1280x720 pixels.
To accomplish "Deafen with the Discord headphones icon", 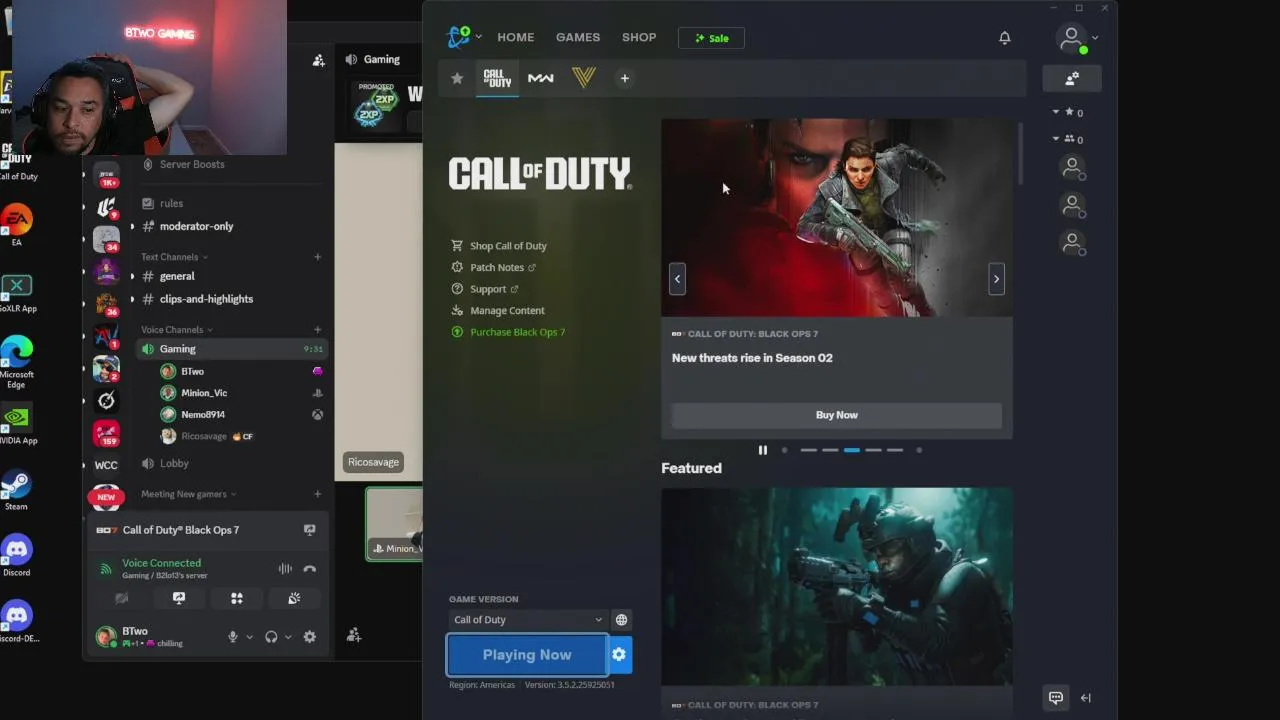I will point(271,637).
